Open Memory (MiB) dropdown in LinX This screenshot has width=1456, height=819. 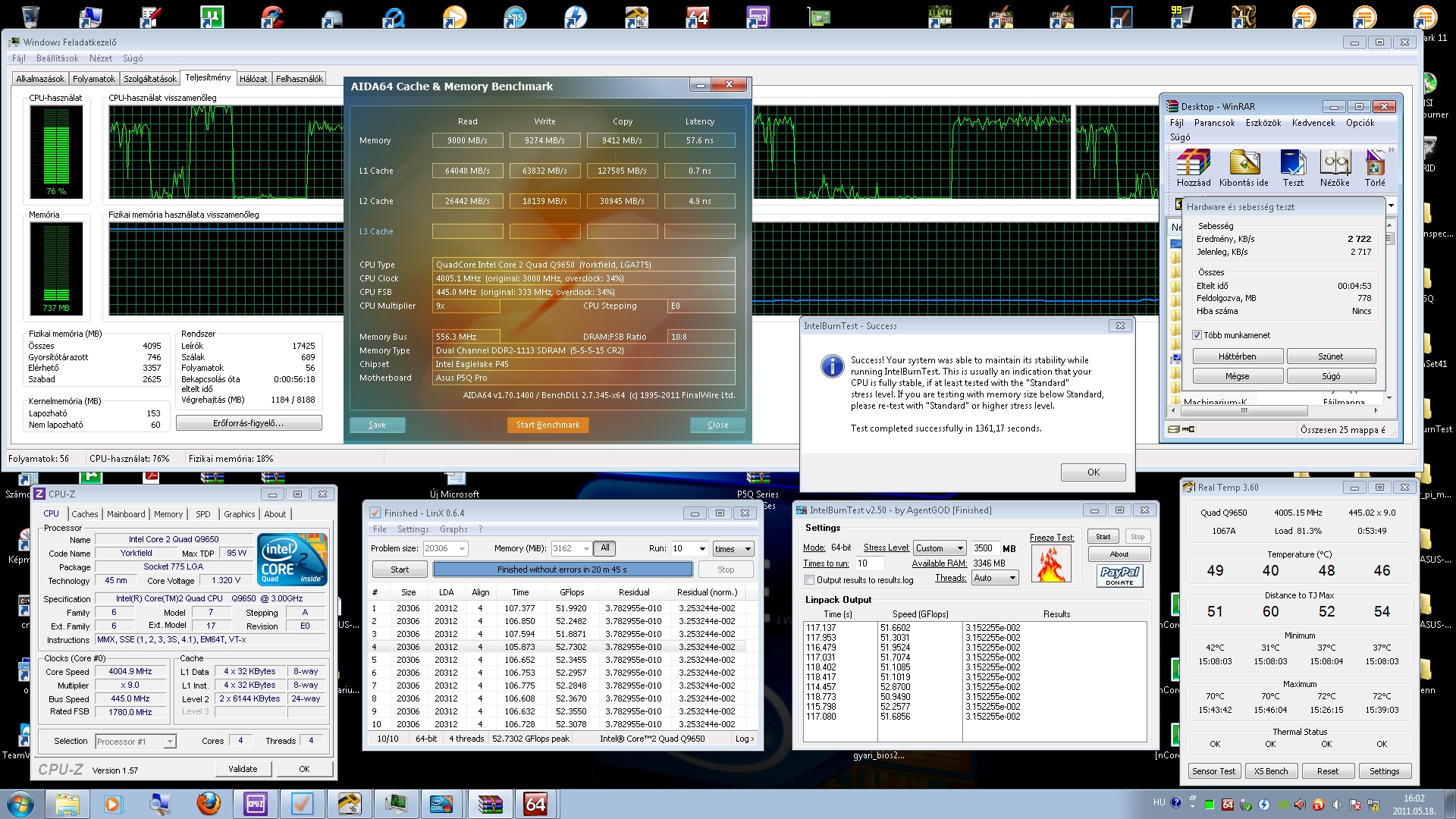(586, 548)
